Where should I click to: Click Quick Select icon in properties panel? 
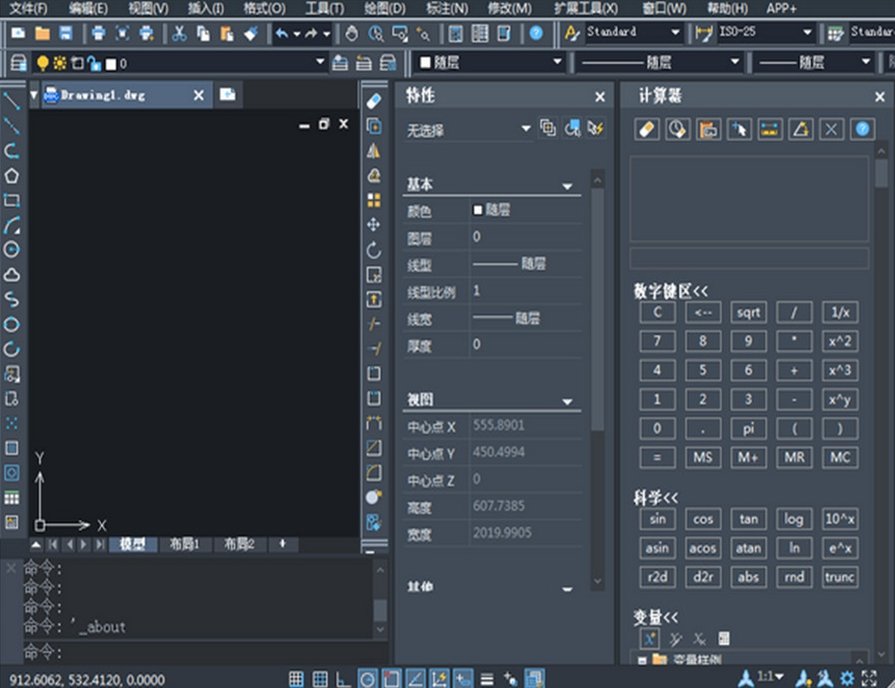pyautogui.click(x=596, y=128)
